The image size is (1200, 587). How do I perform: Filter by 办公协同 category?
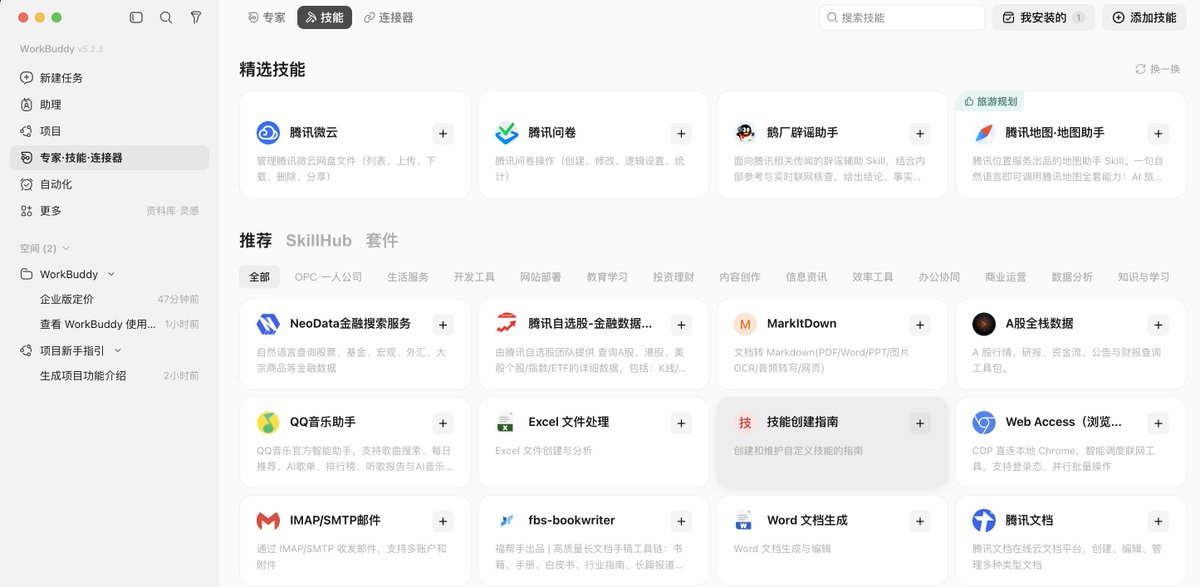click(939, 277)
